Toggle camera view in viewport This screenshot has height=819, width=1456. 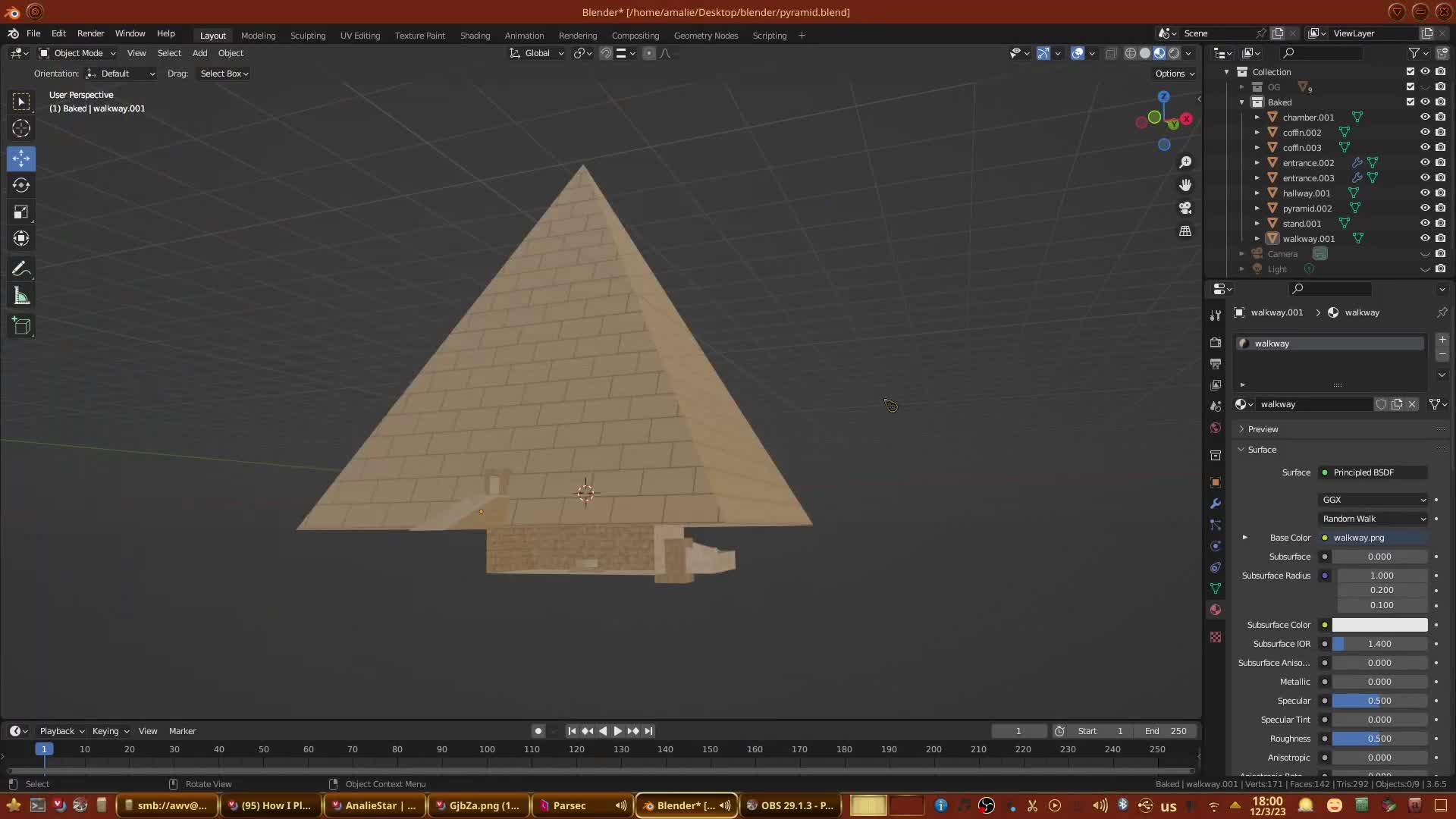[1185, 208]
